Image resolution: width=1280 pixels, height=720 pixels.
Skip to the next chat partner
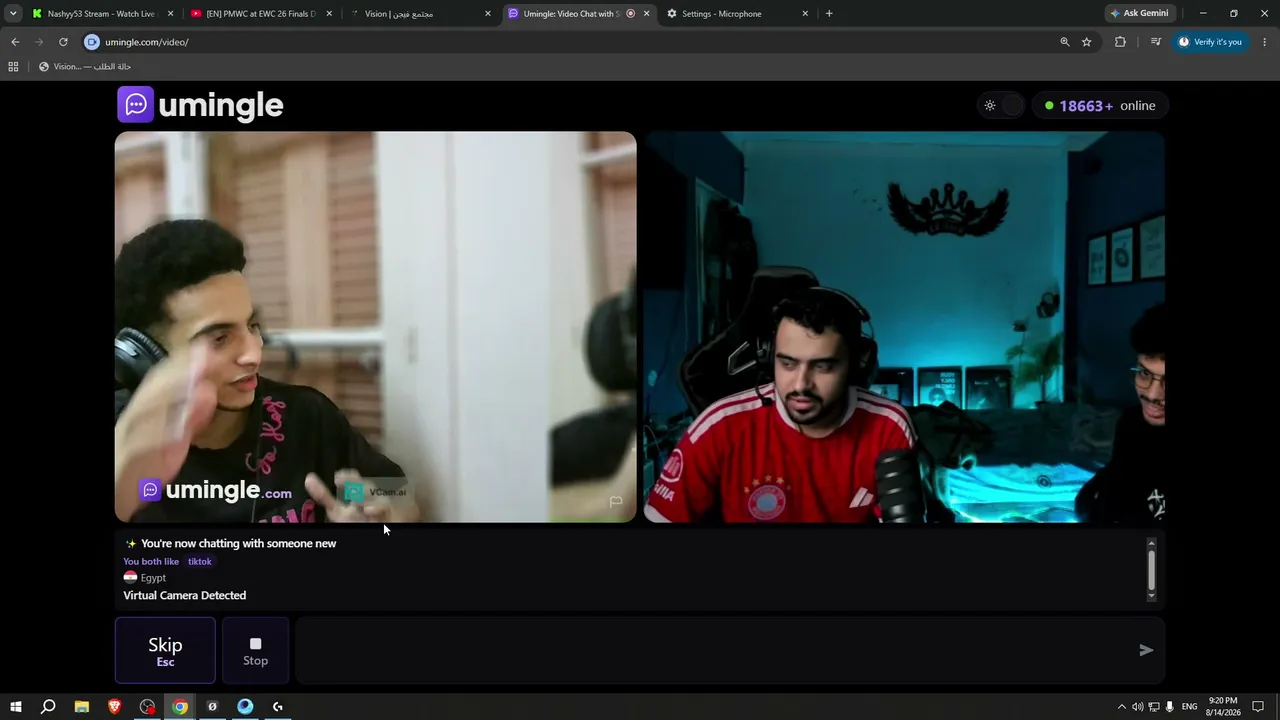165,650
